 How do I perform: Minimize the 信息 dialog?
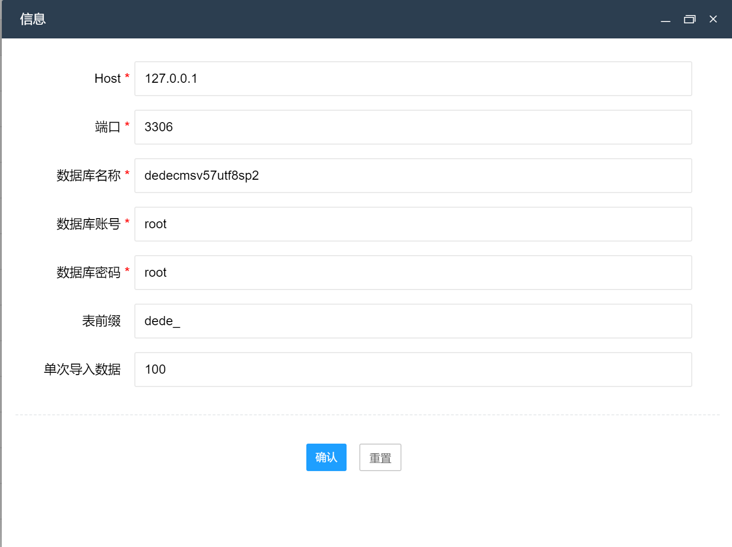point(665,20)
